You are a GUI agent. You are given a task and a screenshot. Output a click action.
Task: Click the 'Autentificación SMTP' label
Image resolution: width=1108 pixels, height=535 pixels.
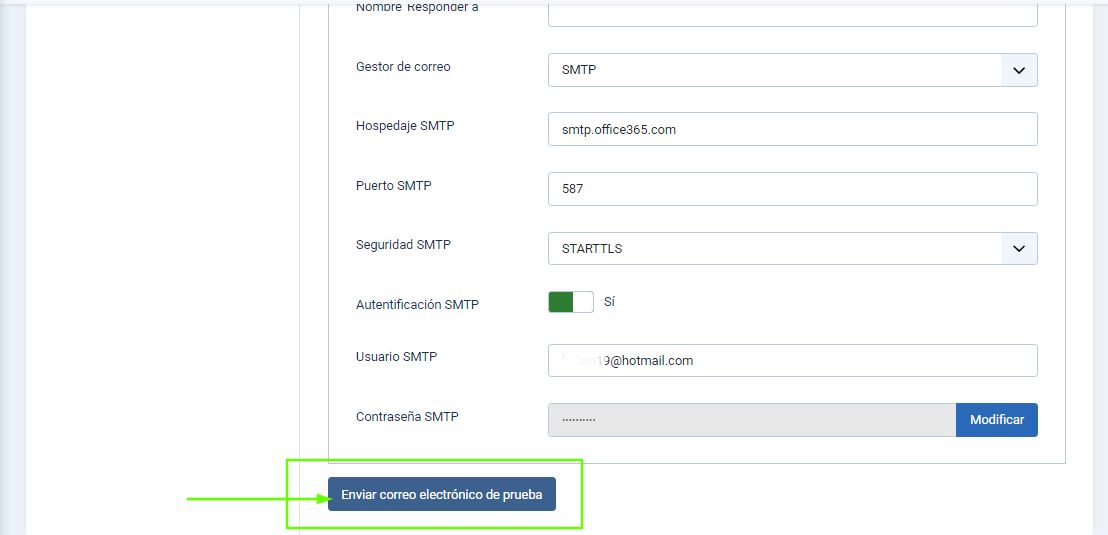pos(417,304)
